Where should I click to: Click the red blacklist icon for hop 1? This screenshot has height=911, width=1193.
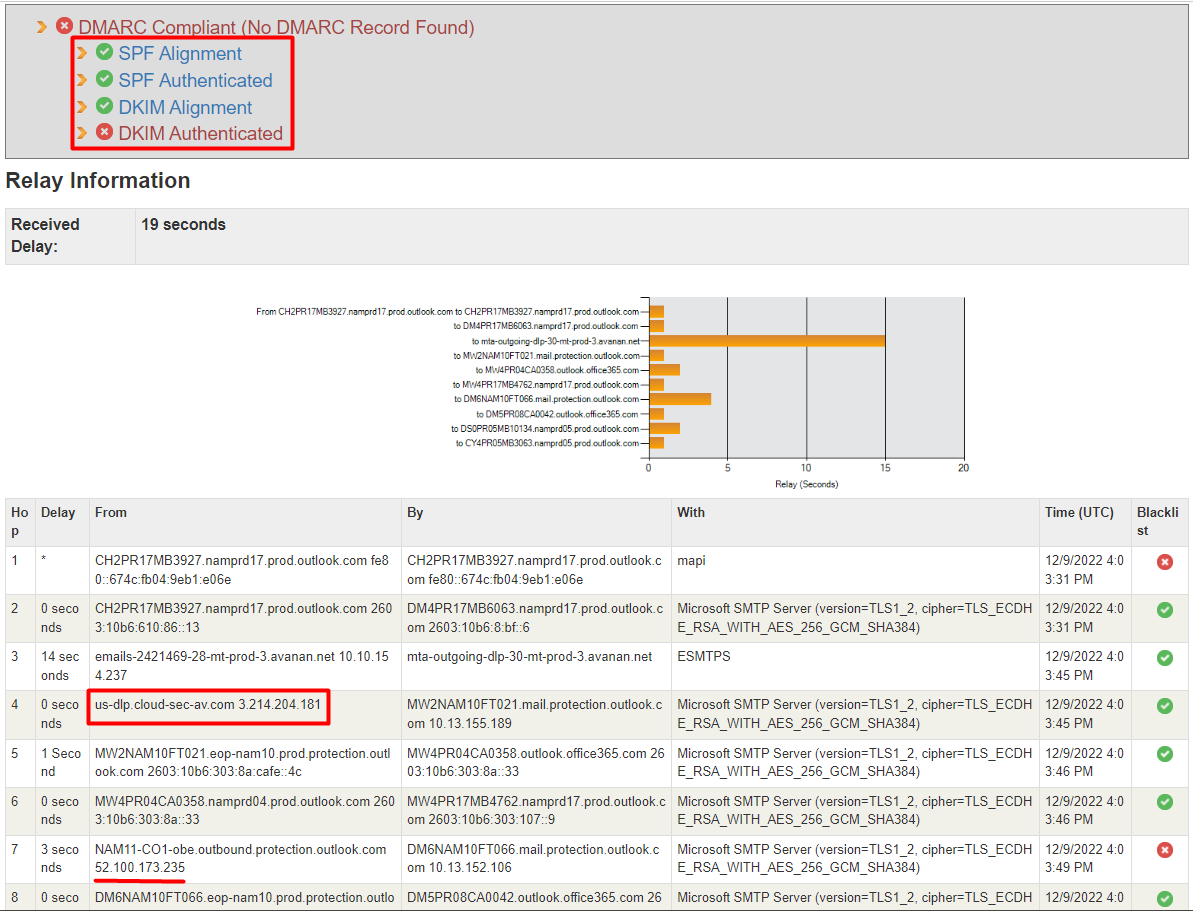tap(1164, 562)
